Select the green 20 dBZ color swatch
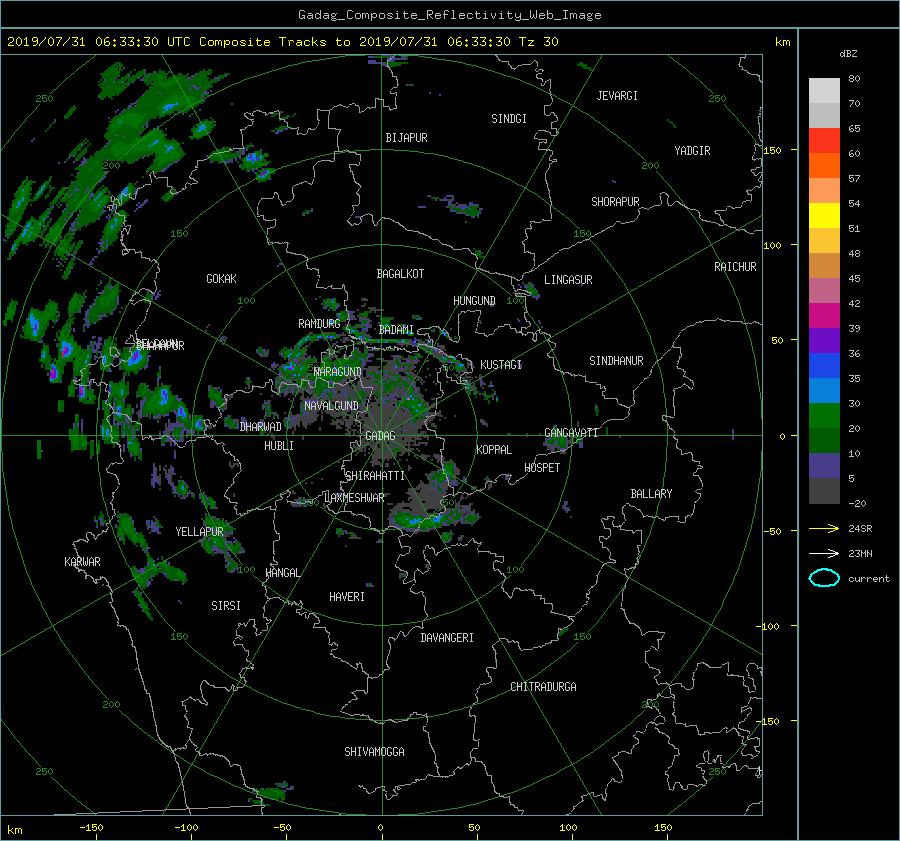900x841 pixels. (824, 415)
